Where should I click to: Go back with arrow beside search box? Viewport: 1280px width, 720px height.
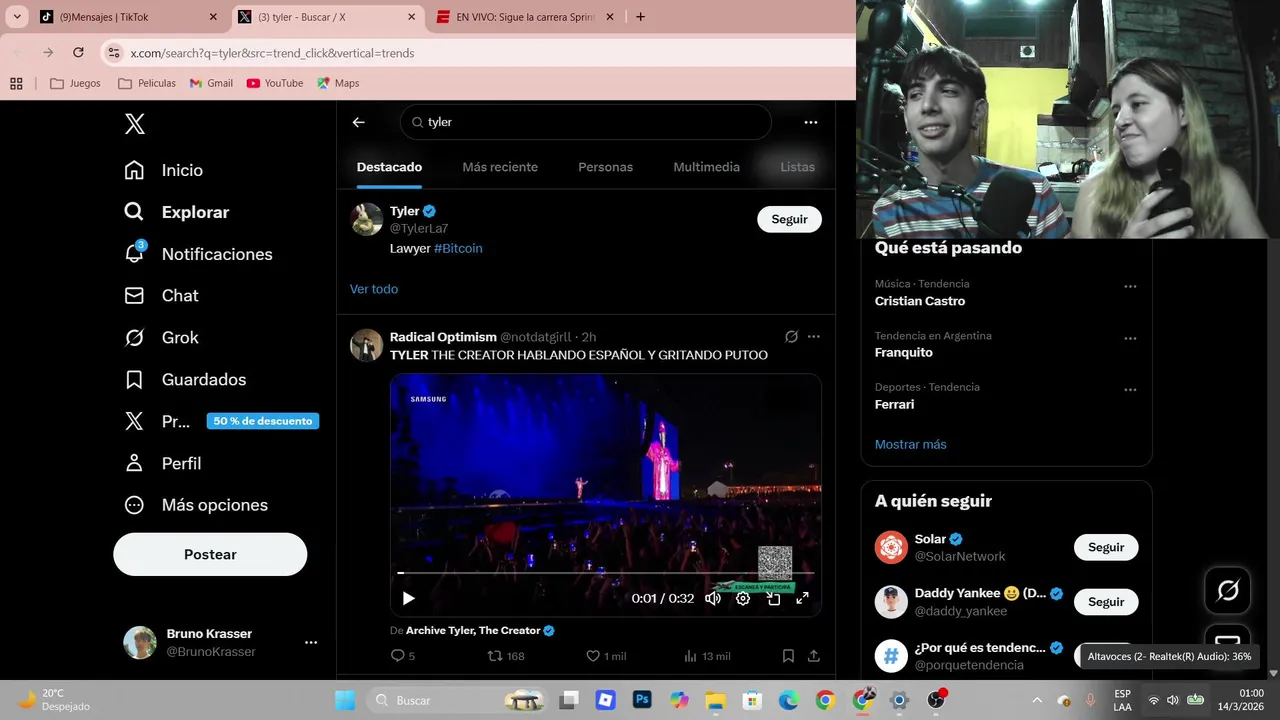pyautogui.click(x=358, y=122)
